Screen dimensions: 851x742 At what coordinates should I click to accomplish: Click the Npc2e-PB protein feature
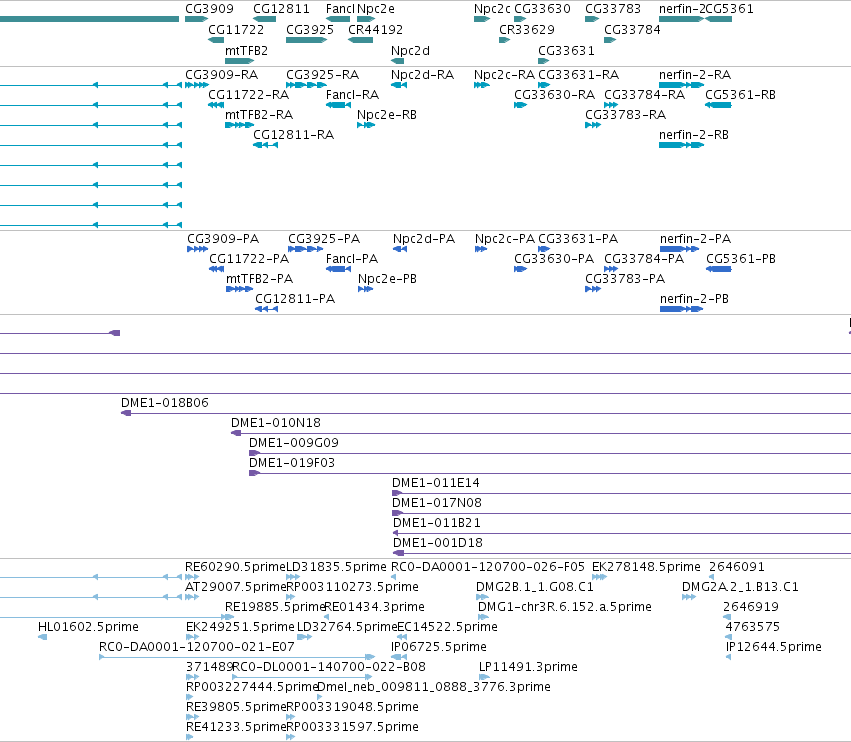point(365,289)
